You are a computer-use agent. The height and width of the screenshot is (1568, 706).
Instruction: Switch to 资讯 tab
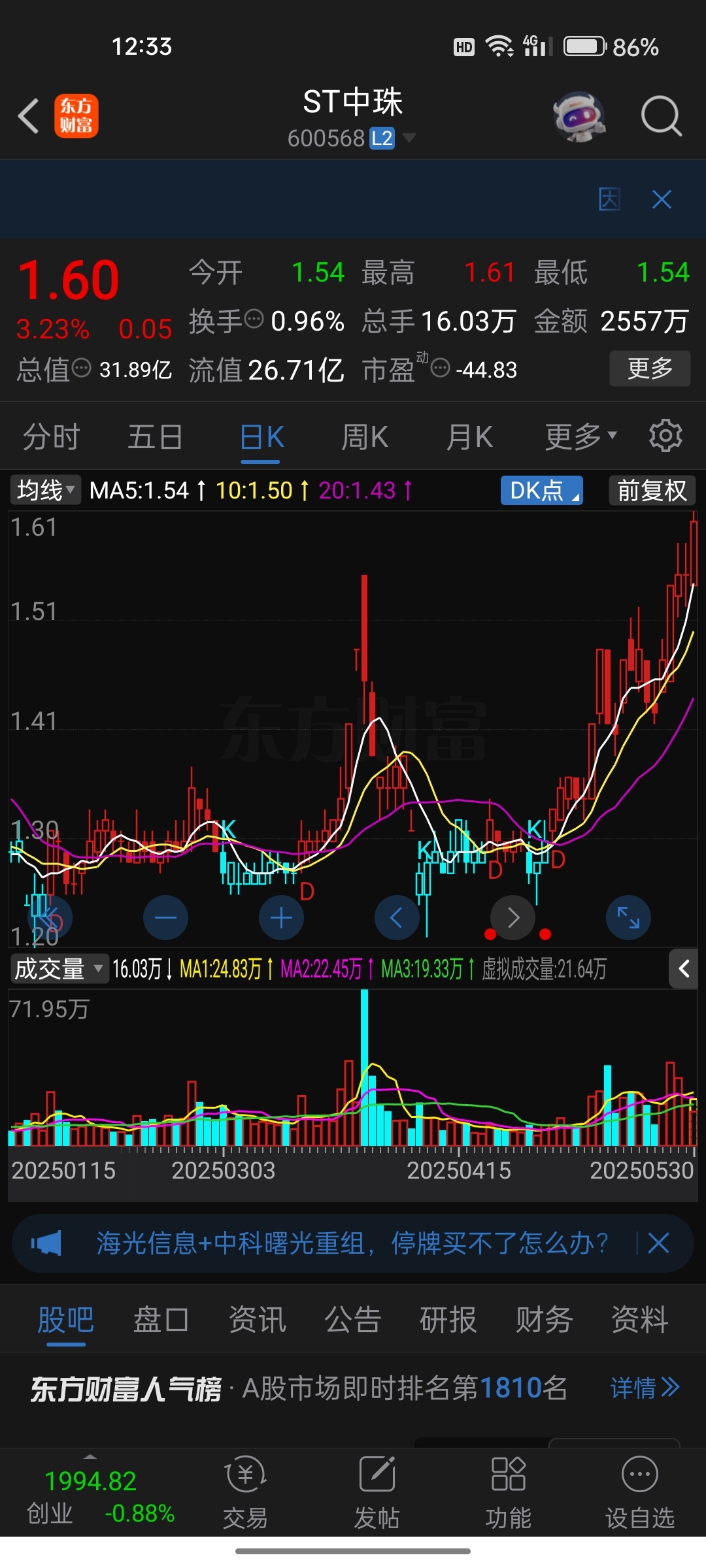257,1320
